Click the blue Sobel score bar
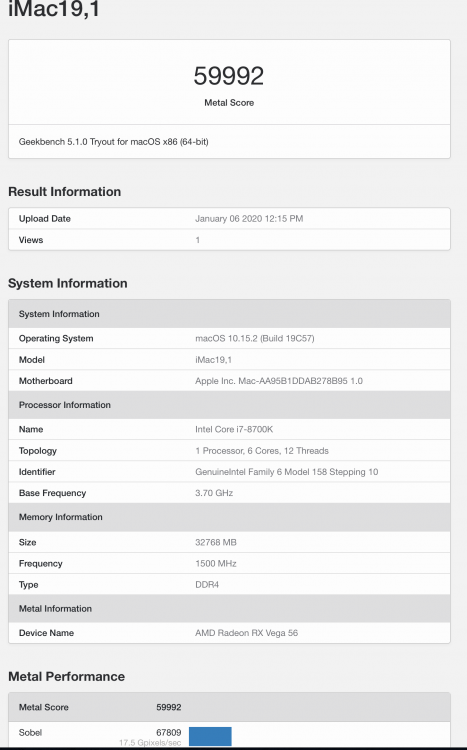This screenshot has height=750, width=467. click(x=210, y=736)
